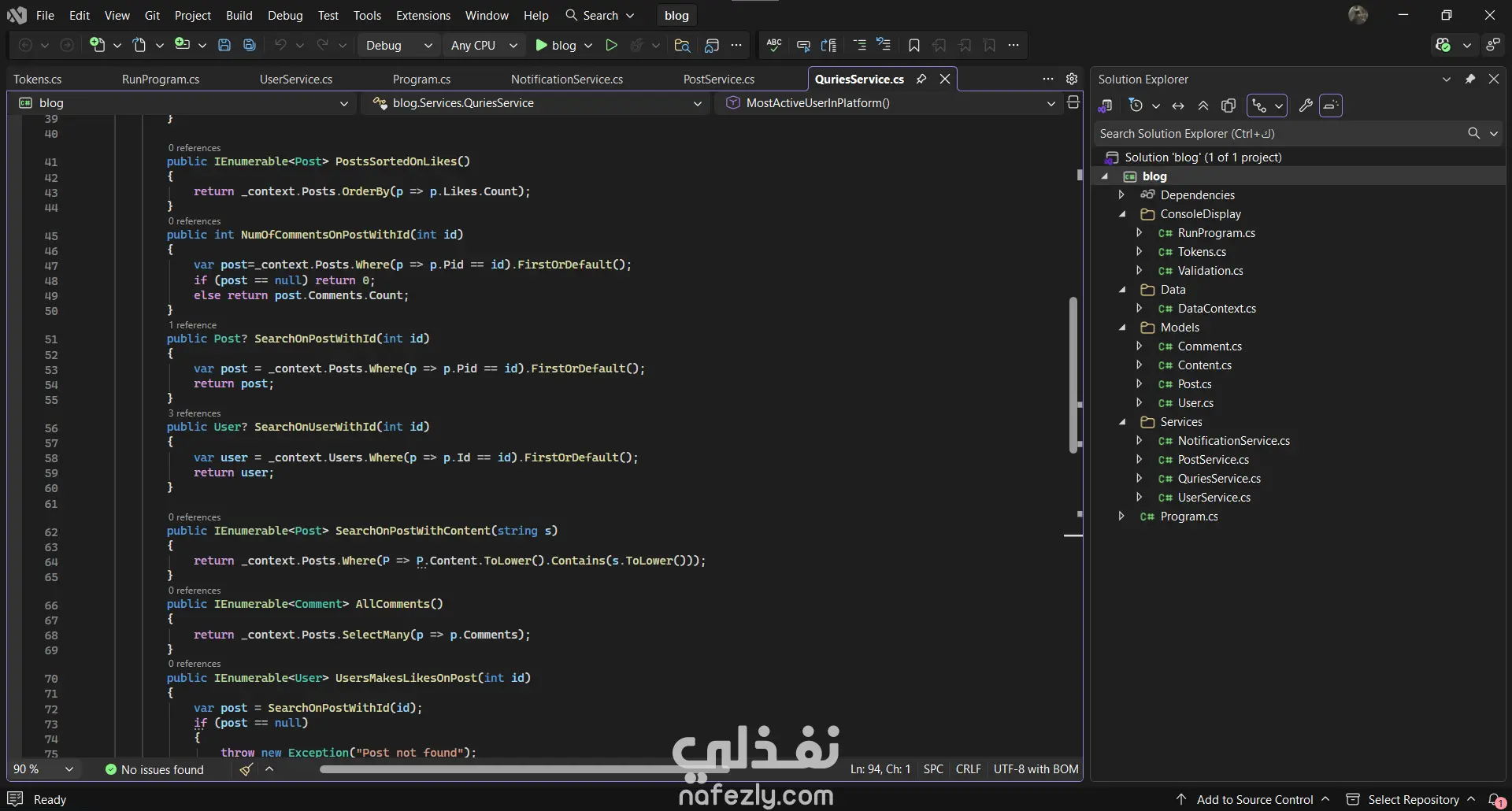
Task: Click the Show All Files icon
Action: point(1228,106)
